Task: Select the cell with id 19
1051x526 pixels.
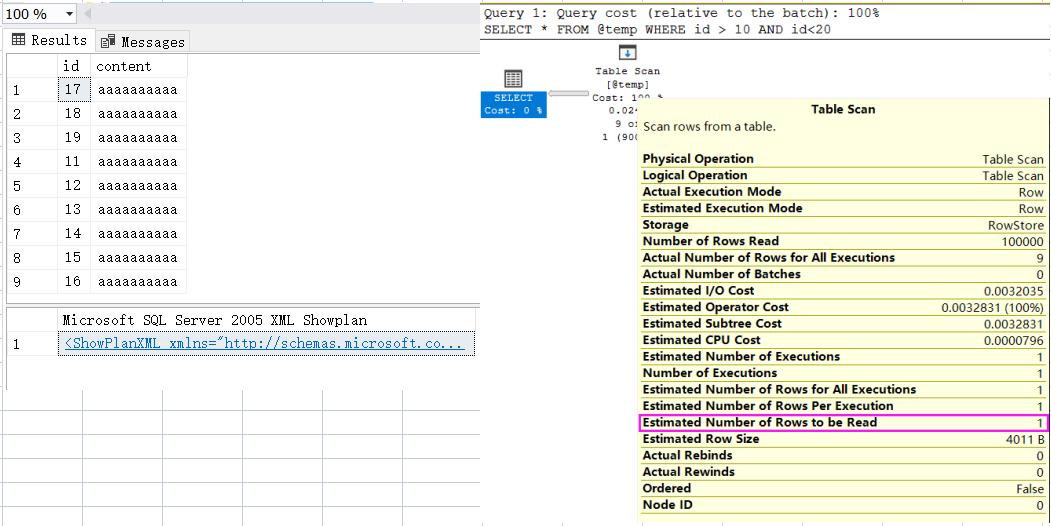Action: [x=72, y=138]
